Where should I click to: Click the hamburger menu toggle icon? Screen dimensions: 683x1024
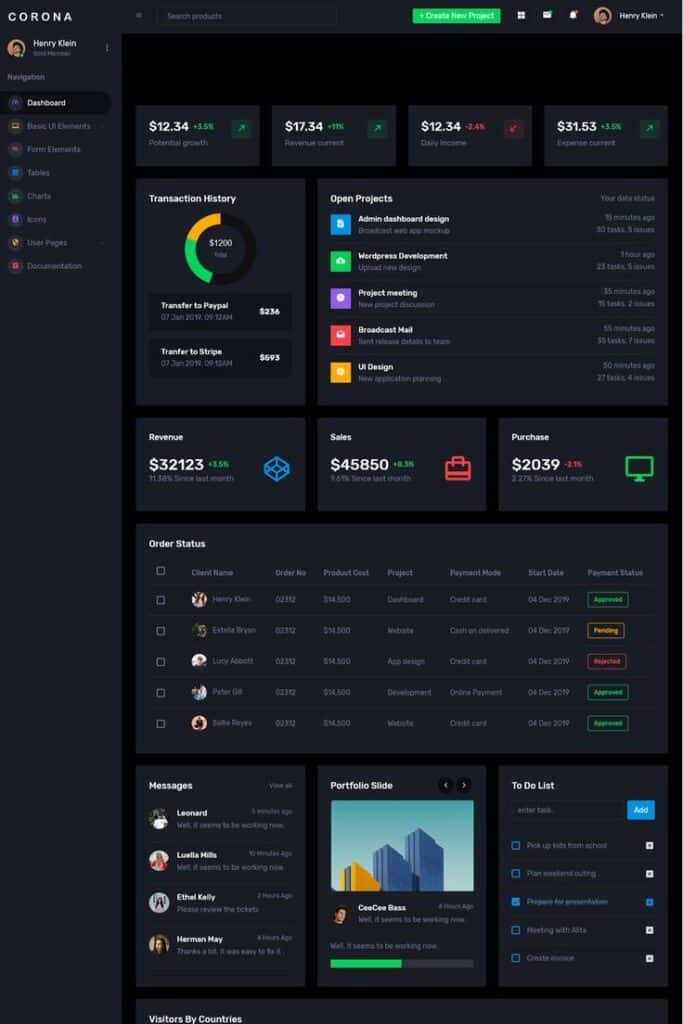pos(139,16)
